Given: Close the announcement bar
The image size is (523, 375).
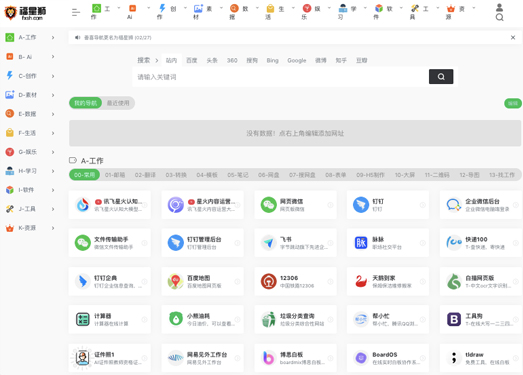Looking at the screenshot, I should pyautogui.click(x=513, y=37).
